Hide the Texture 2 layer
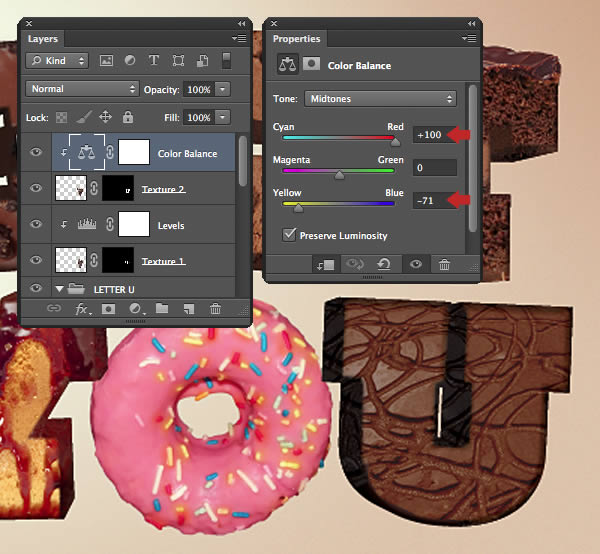Viewport: 600px width, 554px height. [x=36, y=188]
